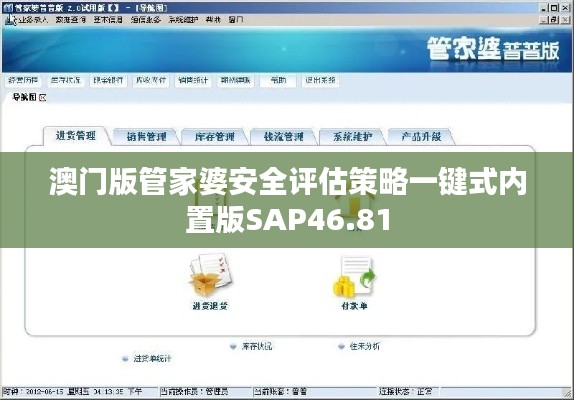Screen dimensions: 574x400
Task: Click the 销售统计 toolbar button
Action: tap(193, 80)
